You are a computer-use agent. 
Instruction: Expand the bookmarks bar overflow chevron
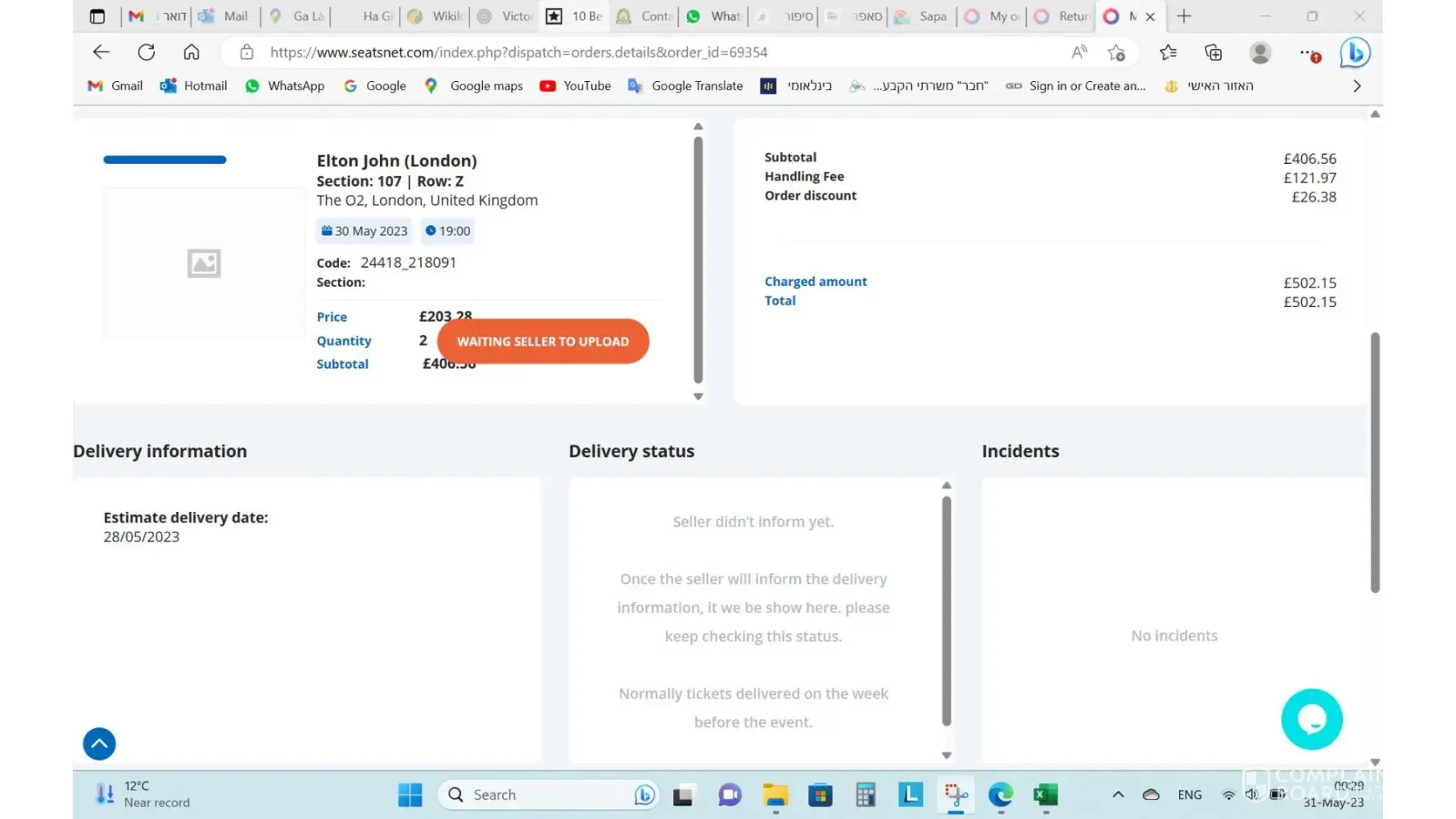point(1357,86)
